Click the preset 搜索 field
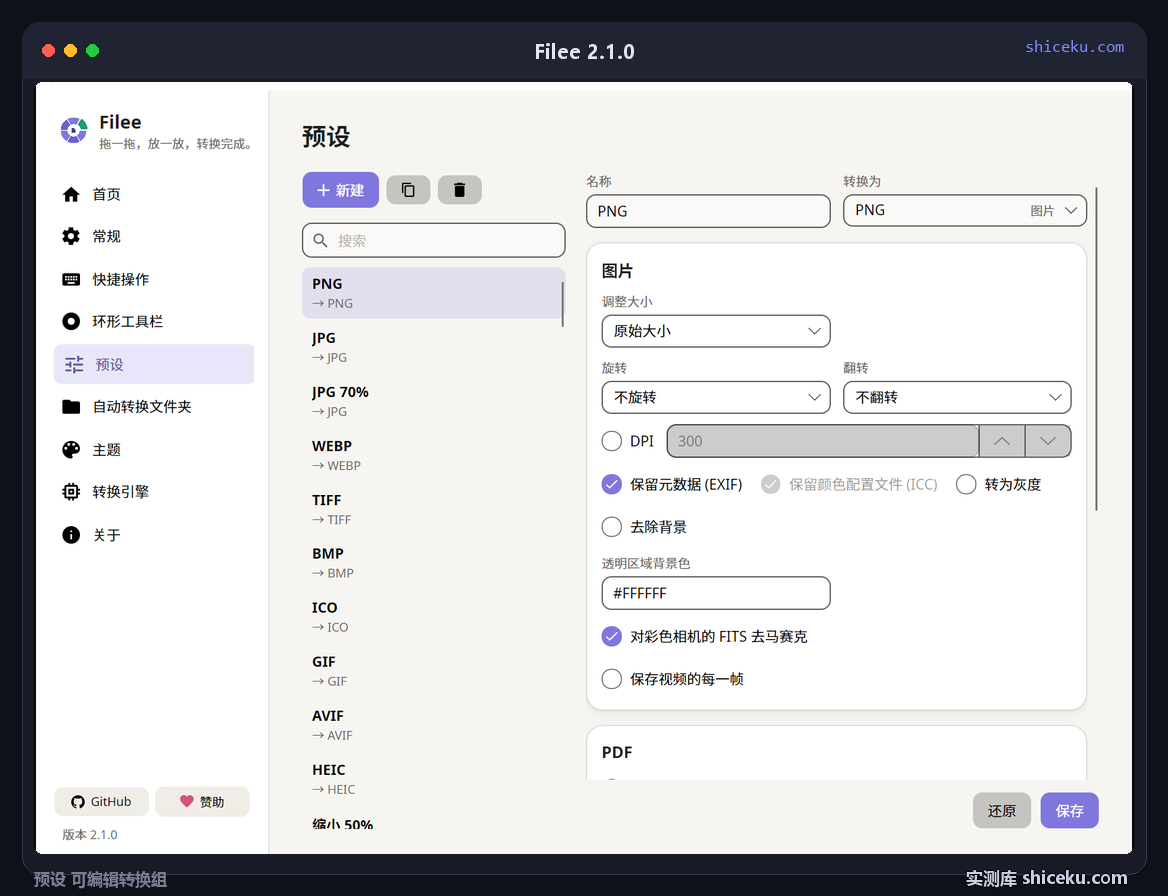This screenshot has height=896, width=1168. pyautogui.click(x=434, y=241)
